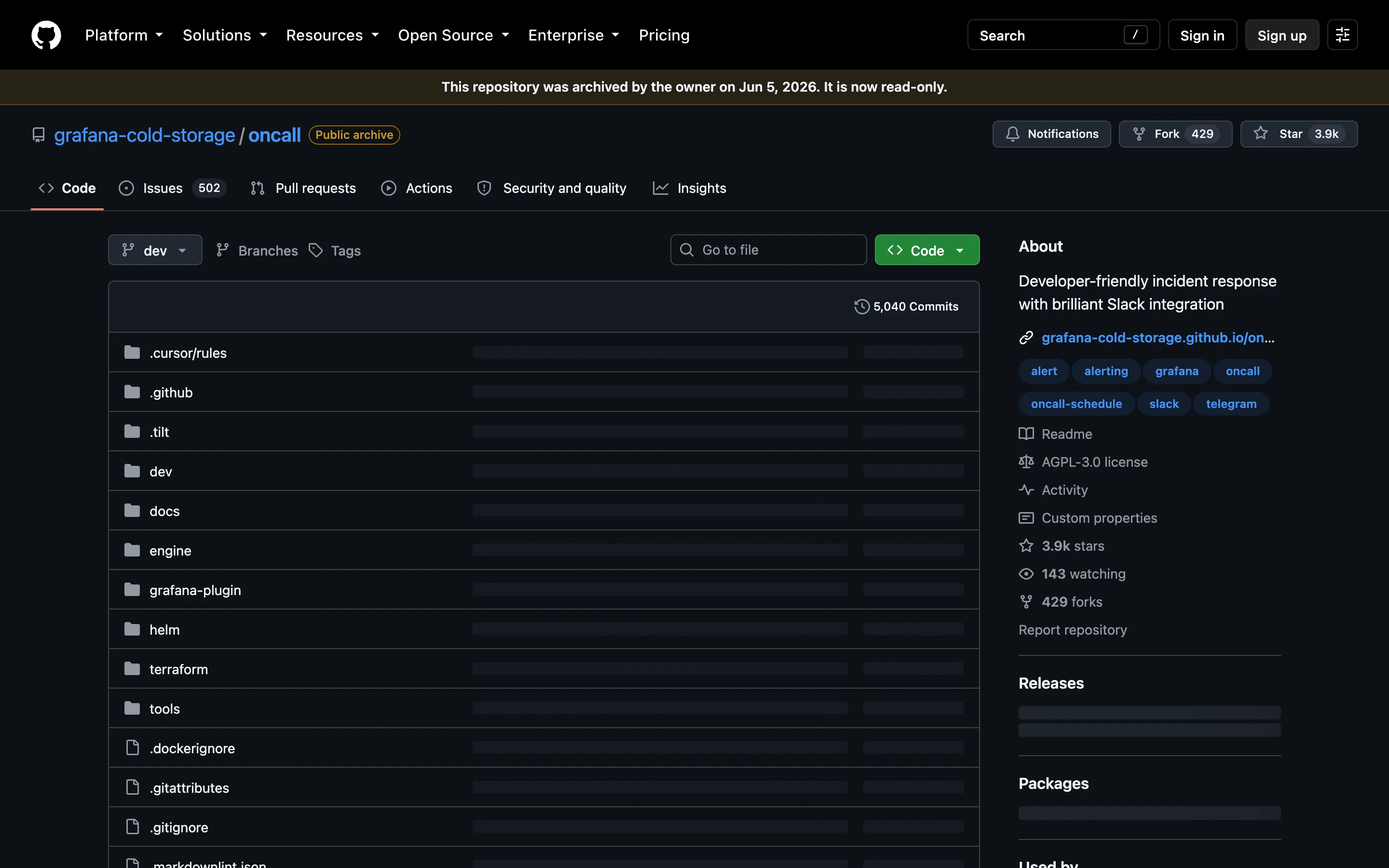Open the grafana-plugin folder name
1389x868 pixels.
[195, 590]
